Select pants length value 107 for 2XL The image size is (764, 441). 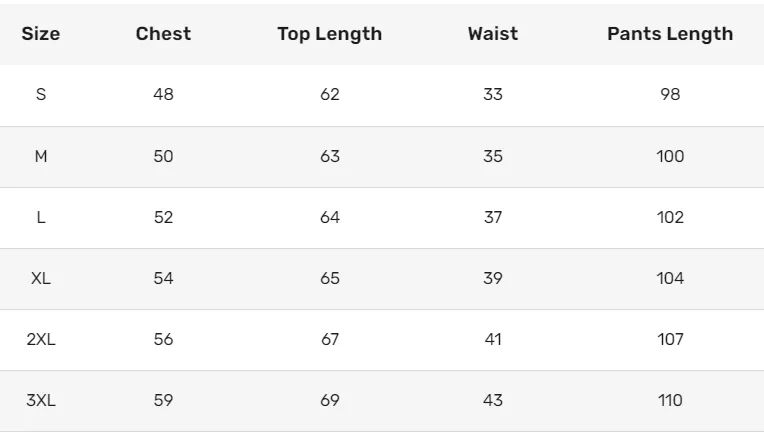coord(670,339)
